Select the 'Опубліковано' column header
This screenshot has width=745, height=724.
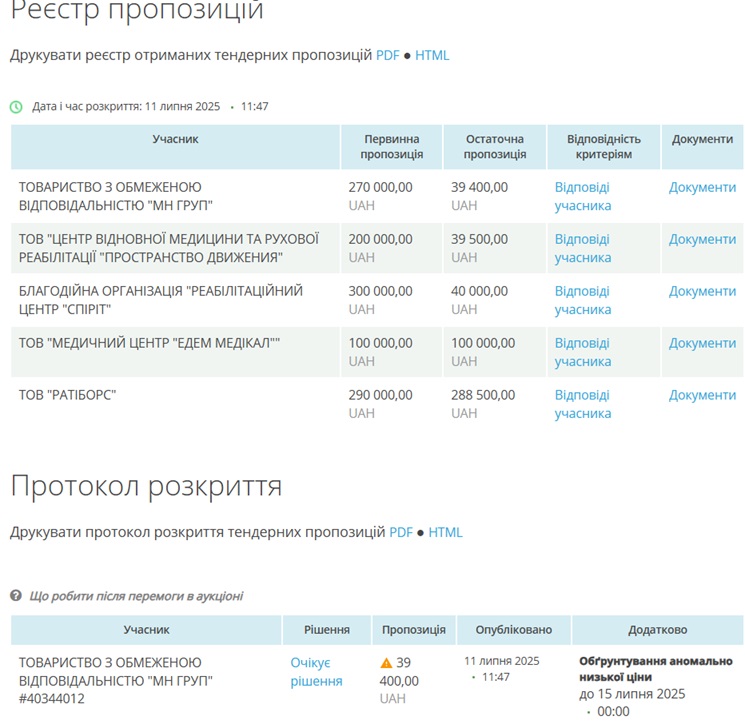514,630
